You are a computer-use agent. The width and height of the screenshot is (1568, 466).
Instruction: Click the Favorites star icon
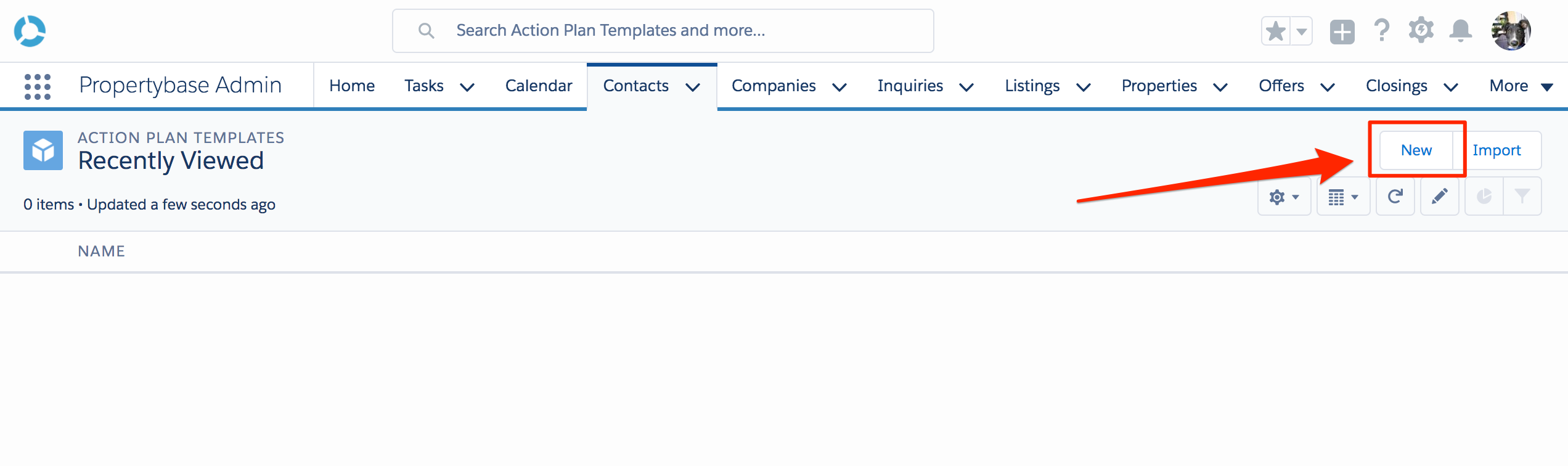pyautogui.click(x=1276, y=31)
